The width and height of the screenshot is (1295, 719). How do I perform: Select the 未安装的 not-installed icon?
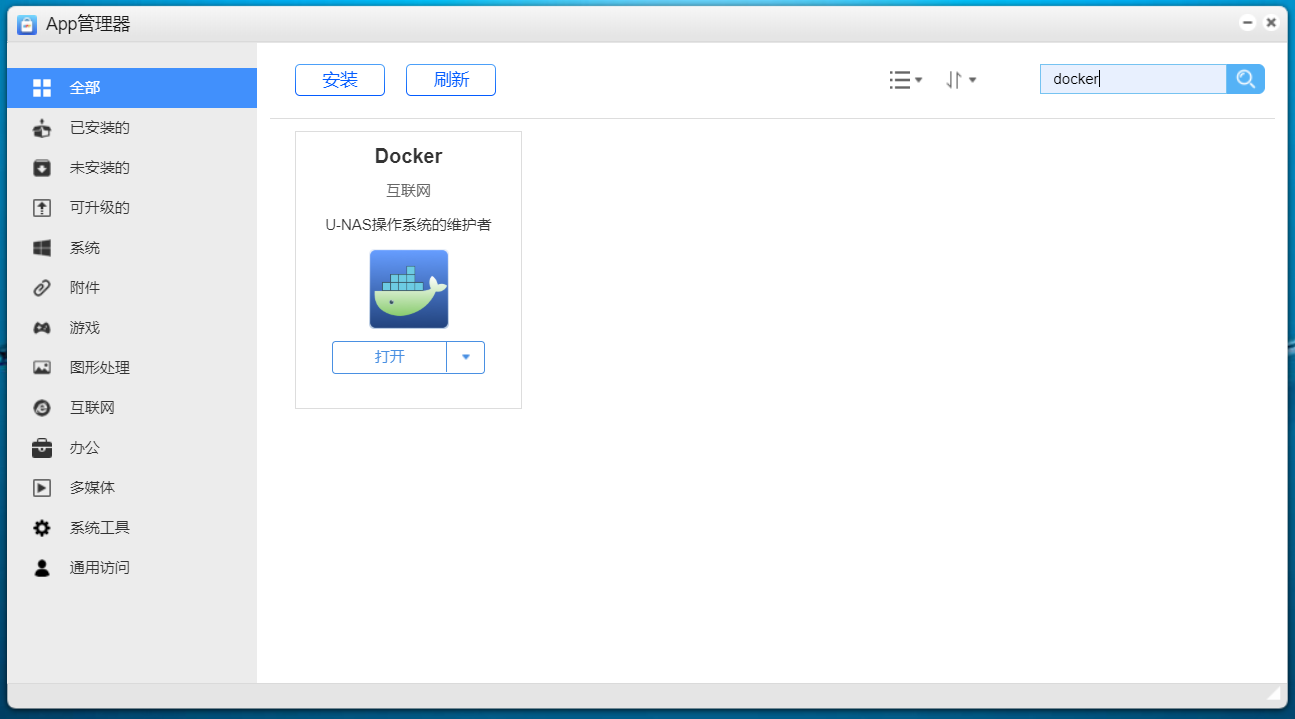coord(42,168)
